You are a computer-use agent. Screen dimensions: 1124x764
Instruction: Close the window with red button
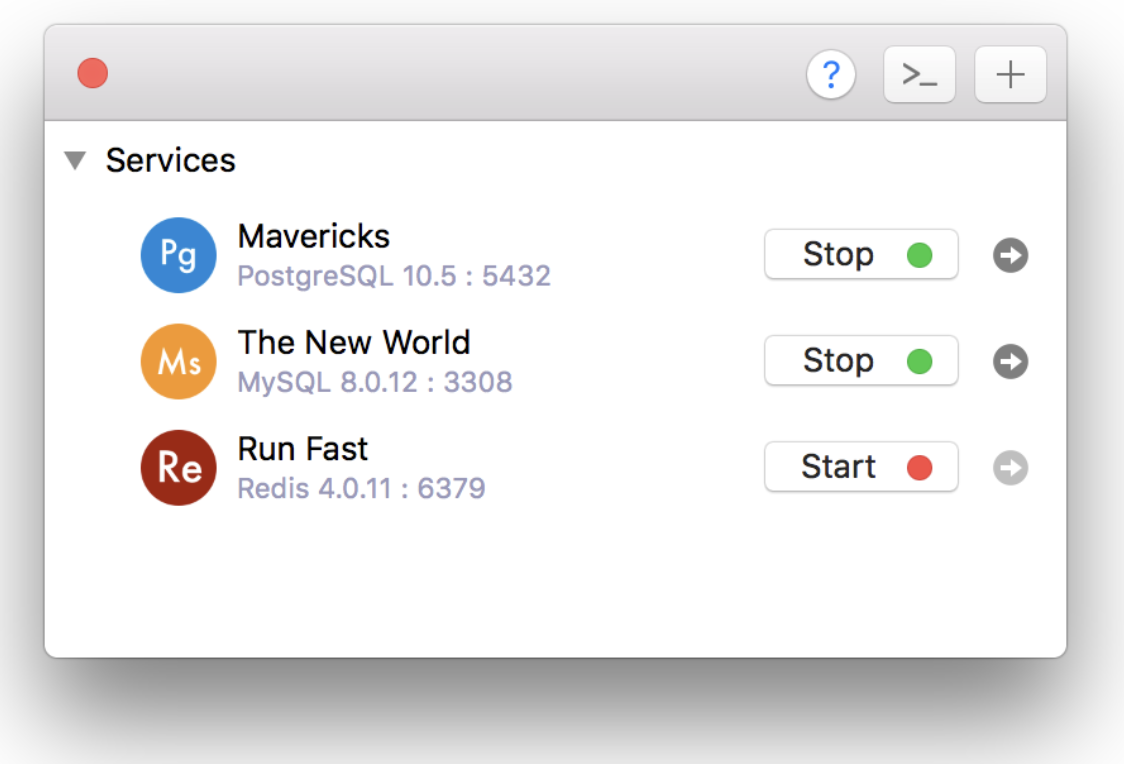click(x=92, y=73)
